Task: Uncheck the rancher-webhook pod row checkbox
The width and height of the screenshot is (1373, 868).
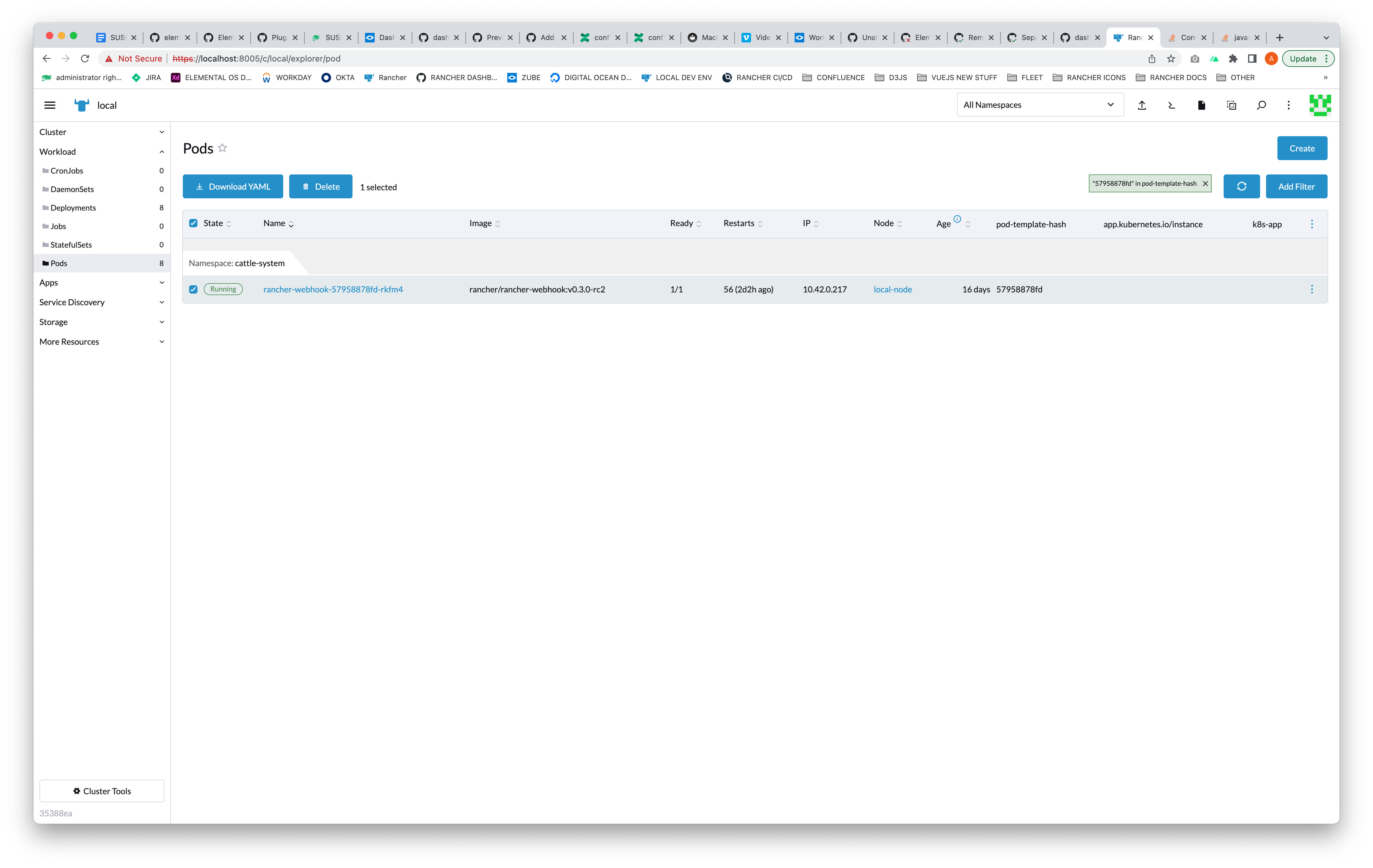Action: 193,289
